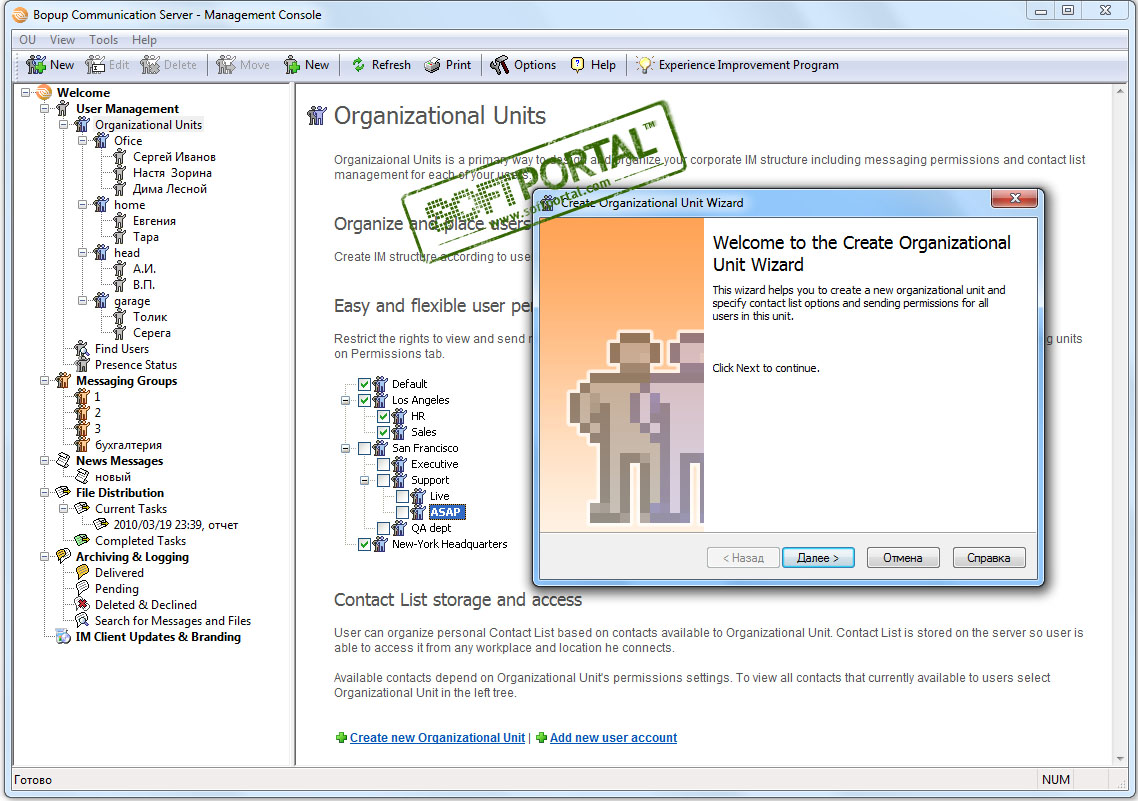
Task: Click the бухгалтерия group icon
Action: click(83, 445)
